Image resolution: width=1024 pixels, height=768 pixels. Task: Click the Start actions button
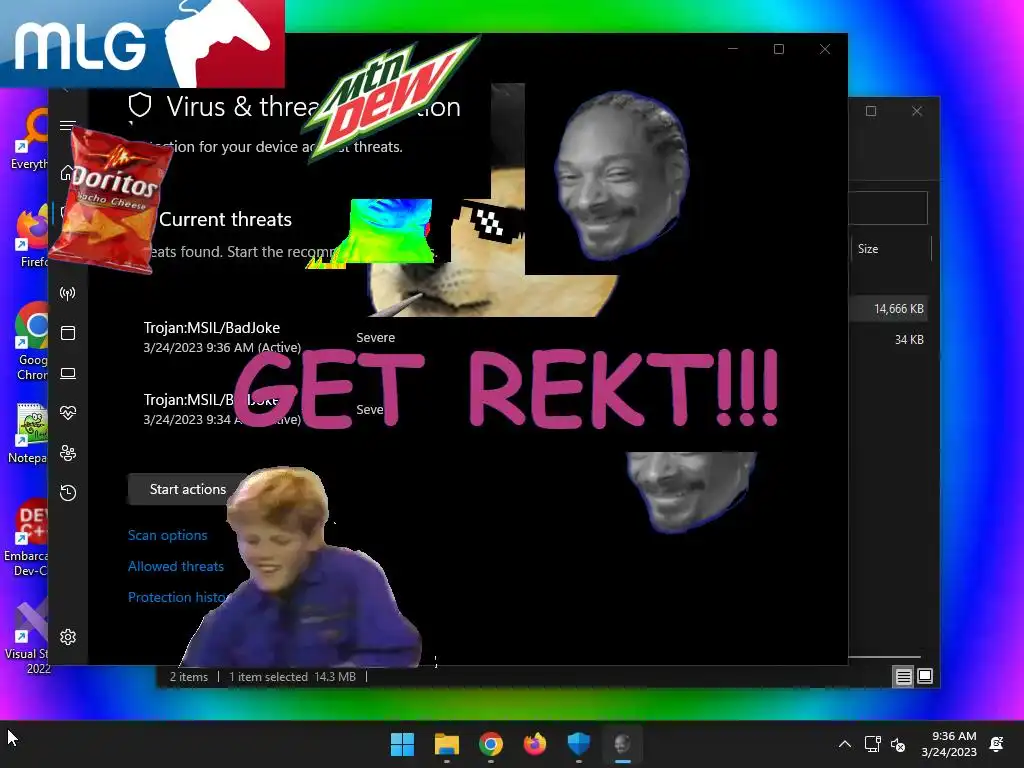click(187, 489)
